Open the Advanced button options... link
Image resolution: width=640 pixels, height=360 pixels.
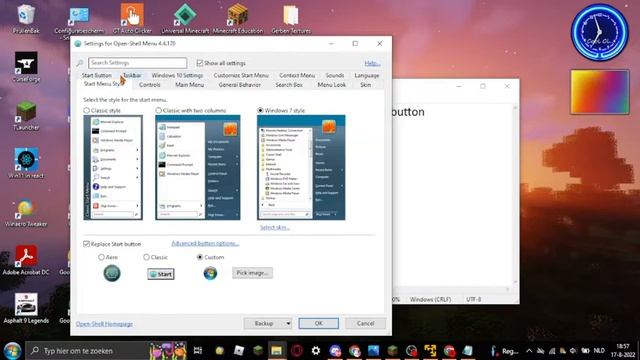point(205,244)
